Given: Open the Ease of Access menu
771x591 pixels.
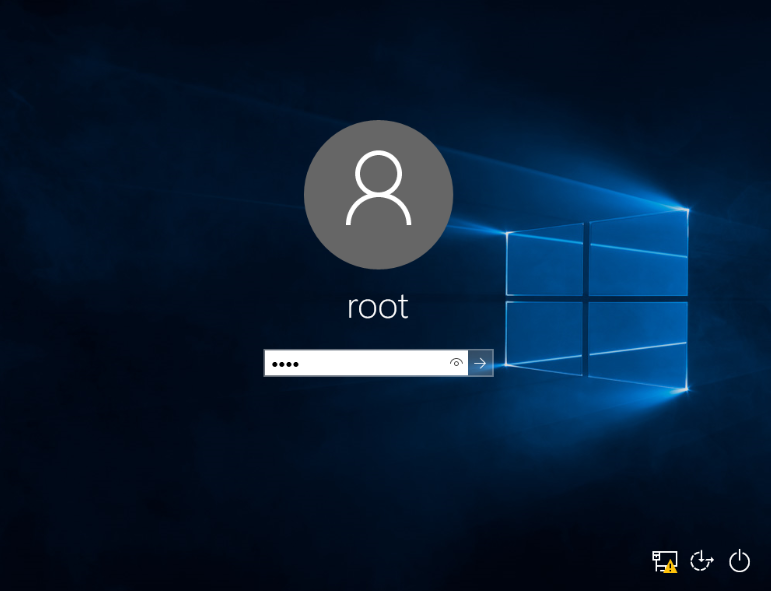Looking at the screenshot, I should pos(702,561).
